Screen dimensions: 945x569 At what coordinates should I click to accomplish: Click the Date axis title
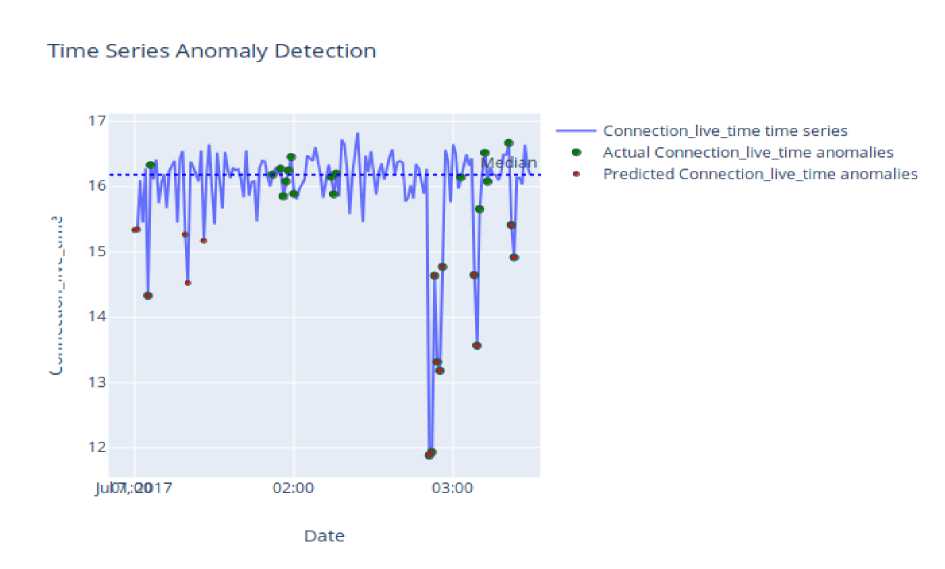[324, 535]
